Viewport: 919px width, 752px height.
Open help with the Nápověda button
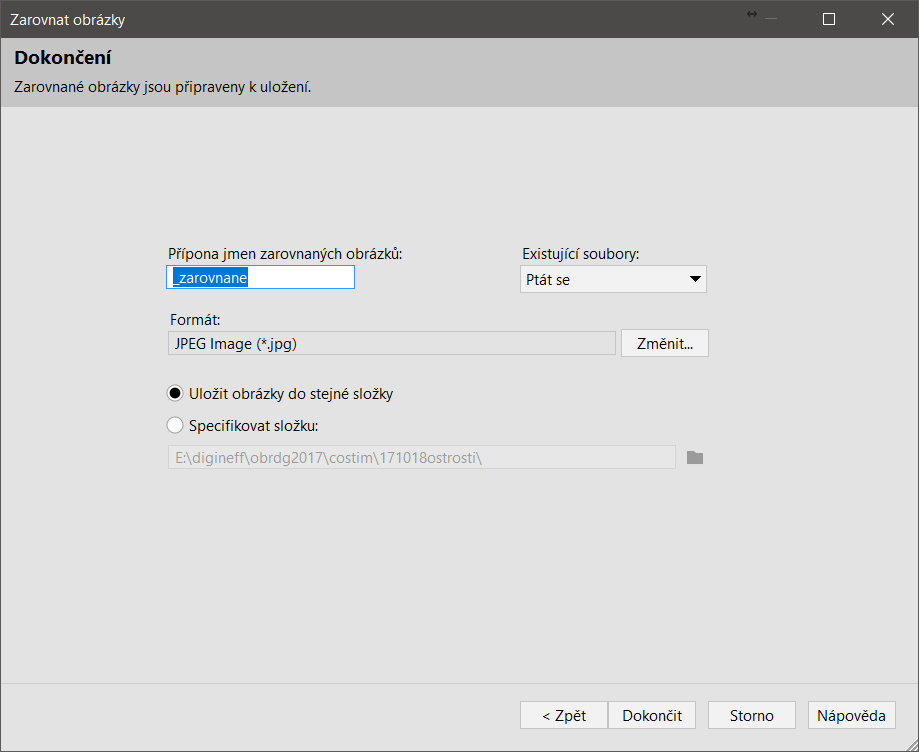851,715
